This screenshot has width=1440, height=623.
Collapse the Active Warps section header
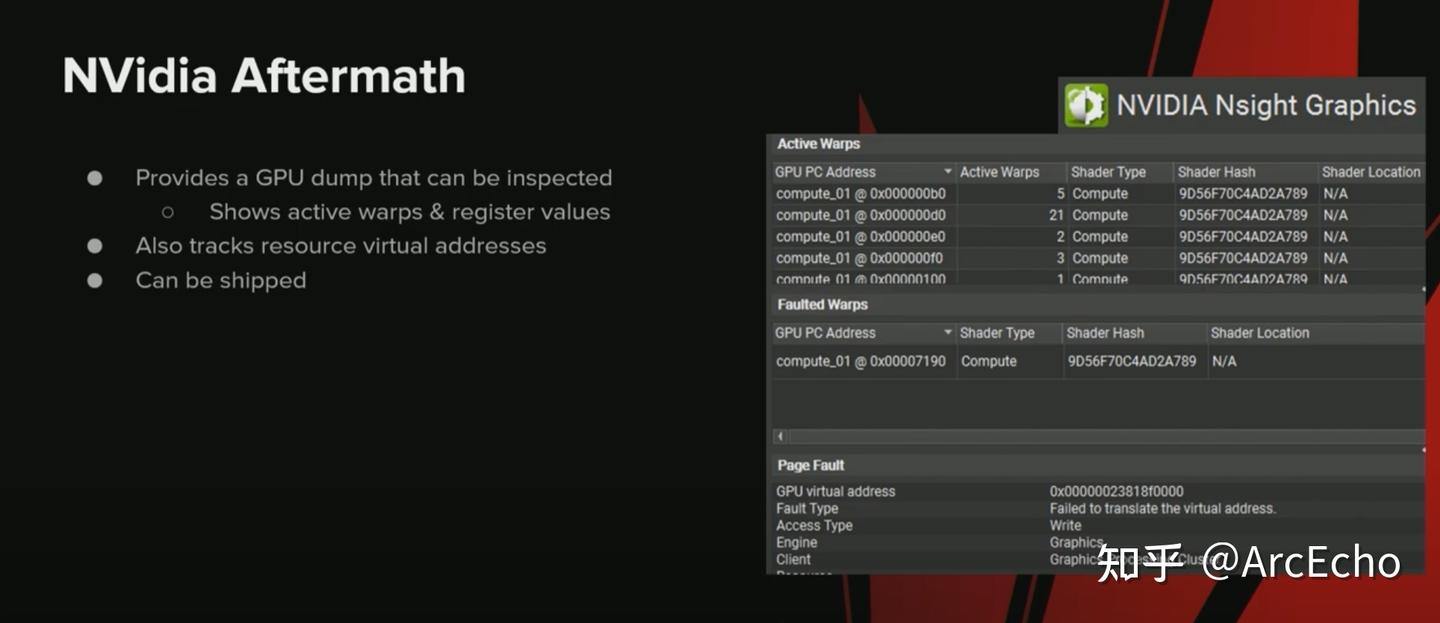(819, 144)
